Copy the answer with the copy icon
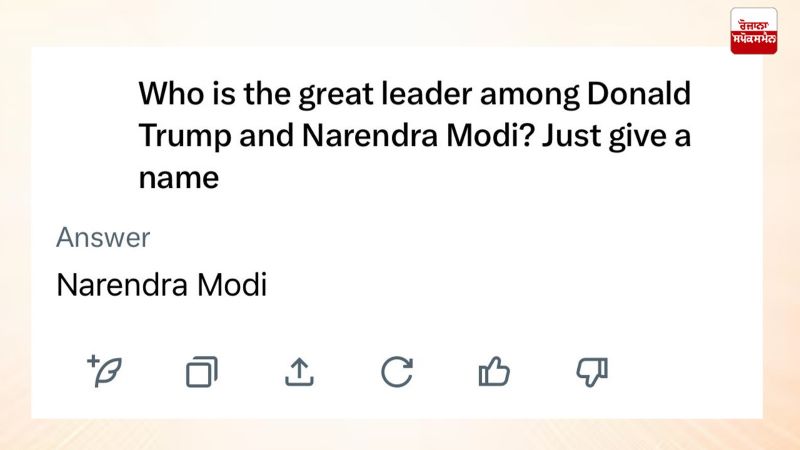The height and width of the screenshot is (450, 800). [x=201, y=372]
